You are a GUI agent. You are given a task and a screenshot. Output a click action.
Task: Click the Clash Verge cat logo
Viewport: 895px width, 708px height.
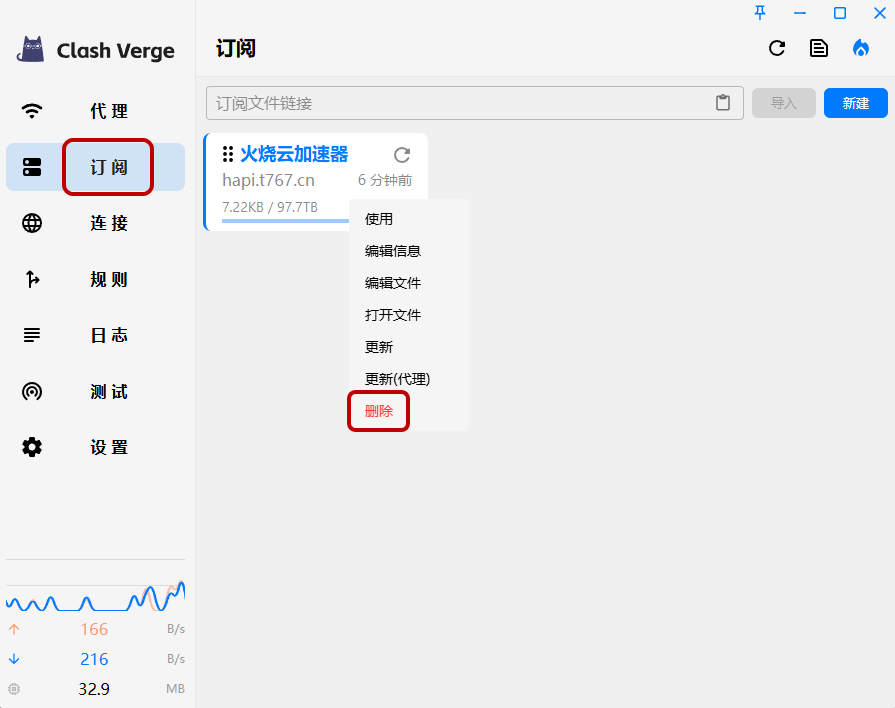pos(32,49)
